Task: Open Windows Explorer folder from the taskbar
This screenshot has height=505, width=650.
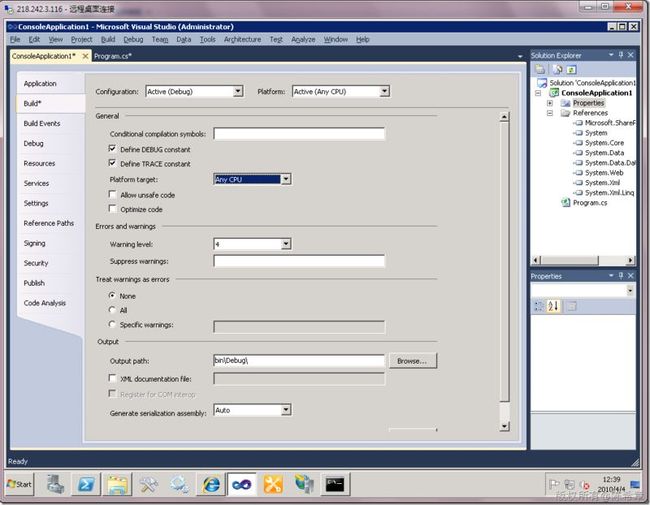Action: (118, 484)
